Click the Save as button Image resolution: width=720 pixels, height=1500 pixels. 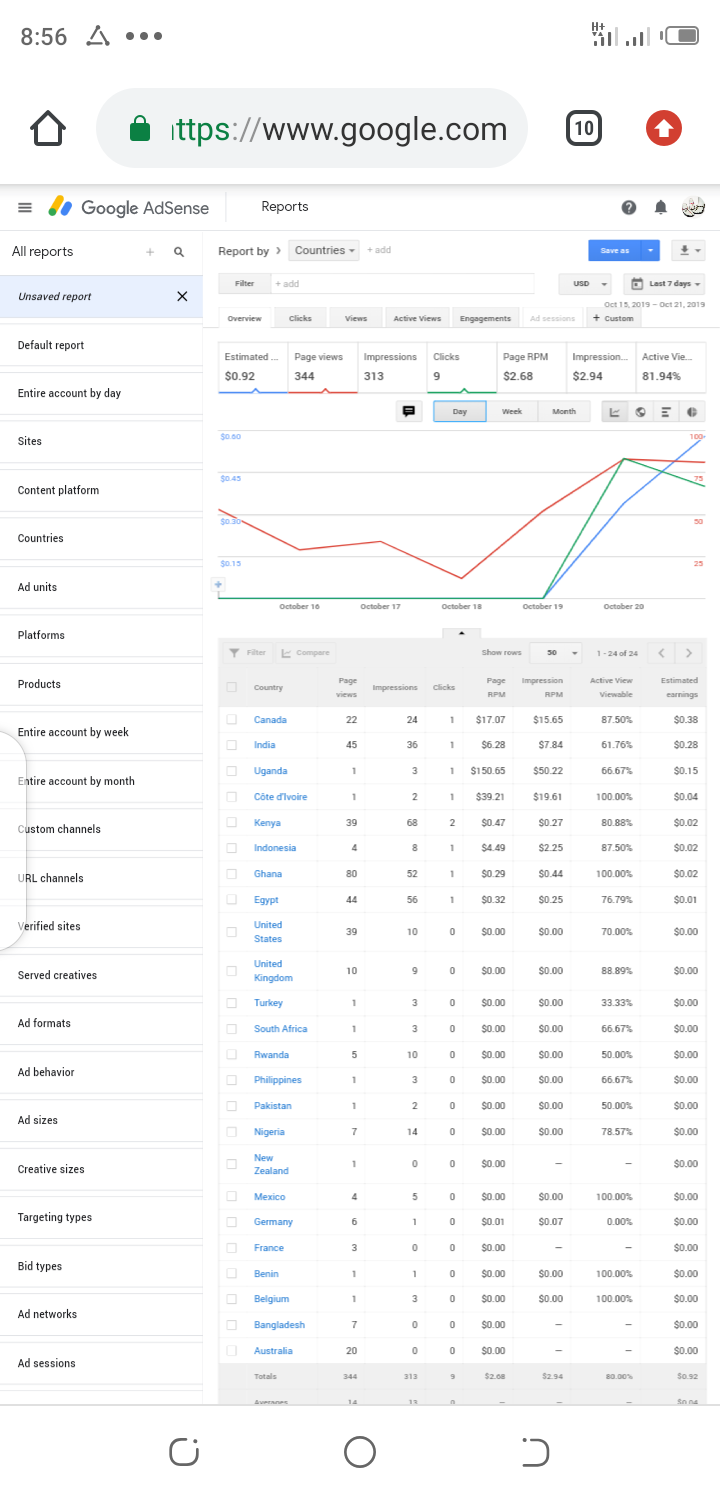(614, 251)
